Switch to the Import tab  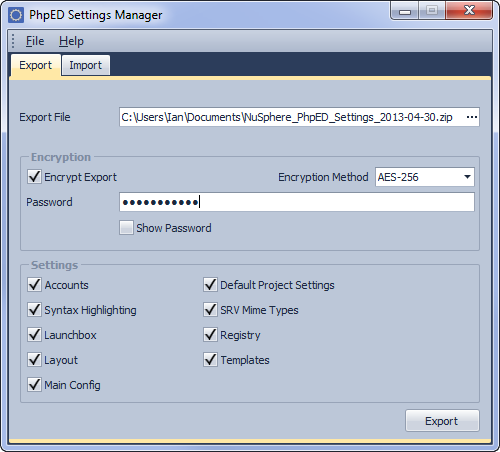point(86,65)
